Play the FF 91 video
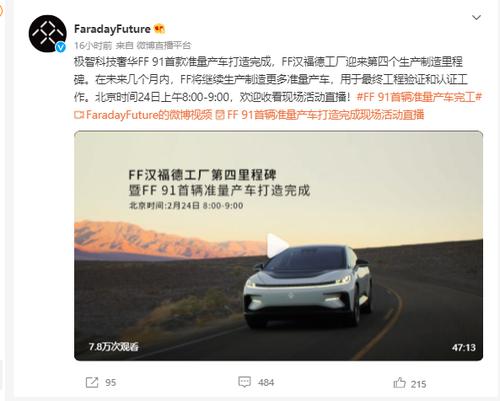Viewport: 500px width, 401px height. (277, 245)
